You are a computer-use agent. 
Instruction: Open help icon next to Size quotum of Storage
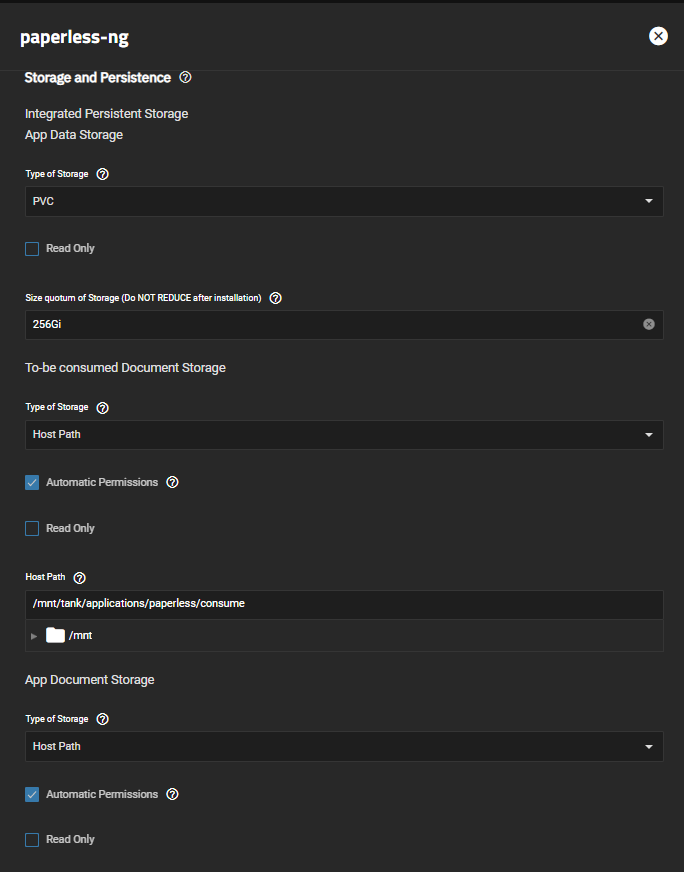(275, 298)
